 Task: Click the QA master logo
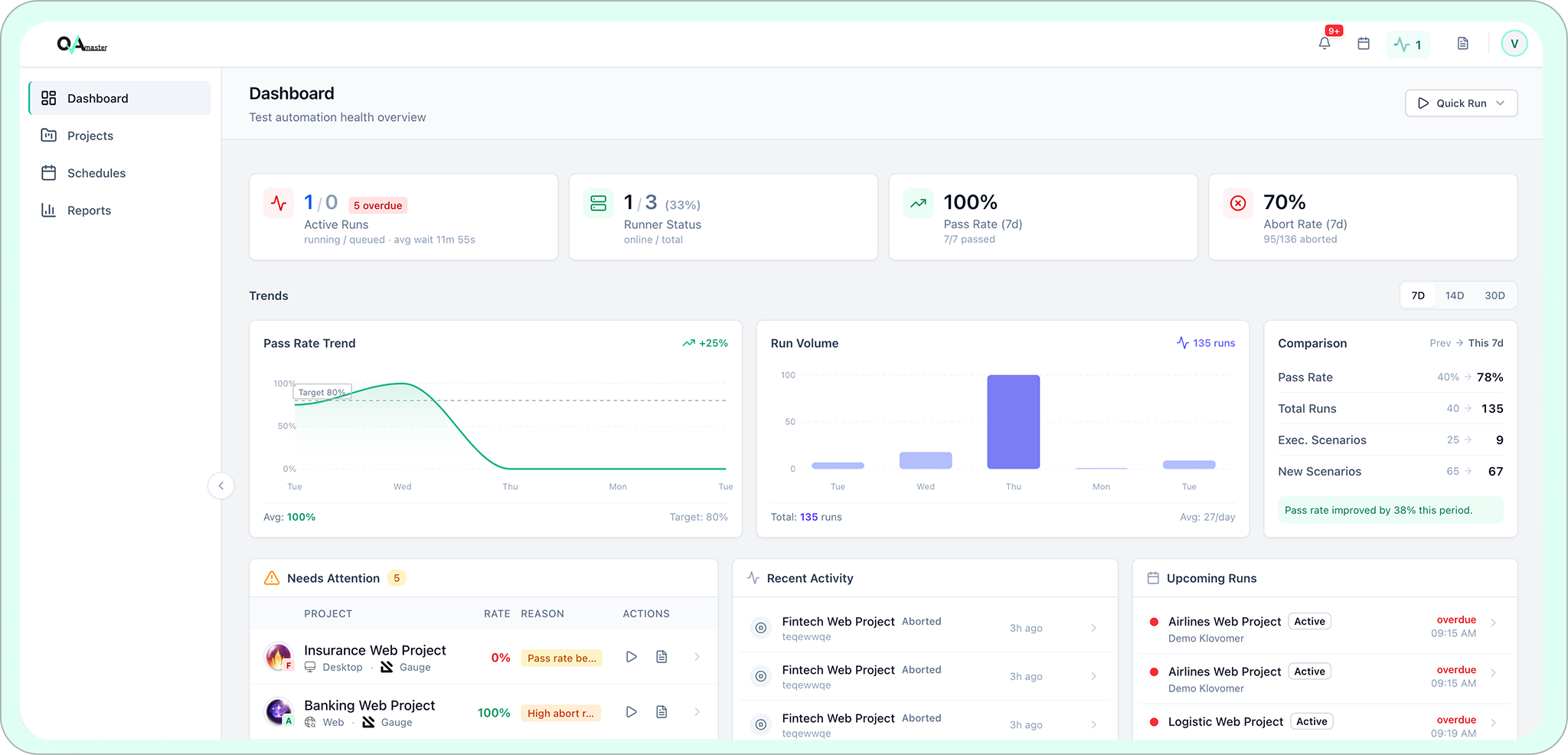click(82, 45)
